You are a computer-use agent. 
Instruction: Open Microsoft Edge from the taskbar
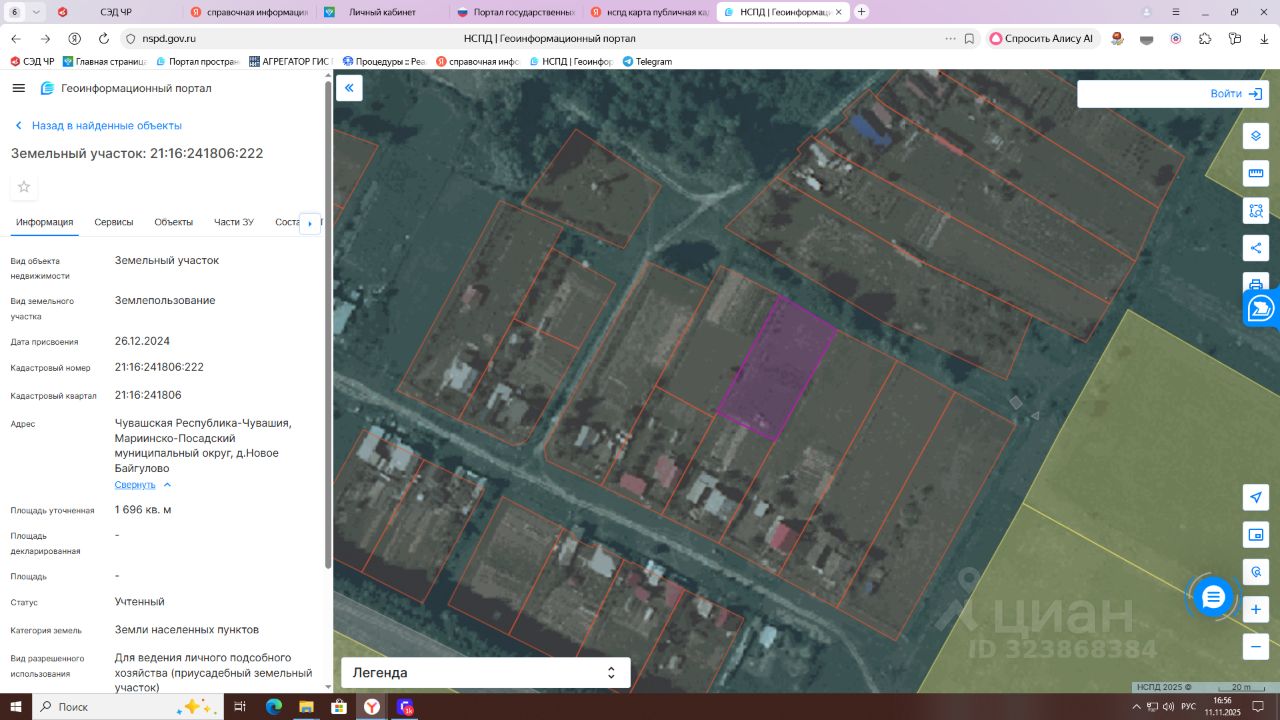pos(274,707)
